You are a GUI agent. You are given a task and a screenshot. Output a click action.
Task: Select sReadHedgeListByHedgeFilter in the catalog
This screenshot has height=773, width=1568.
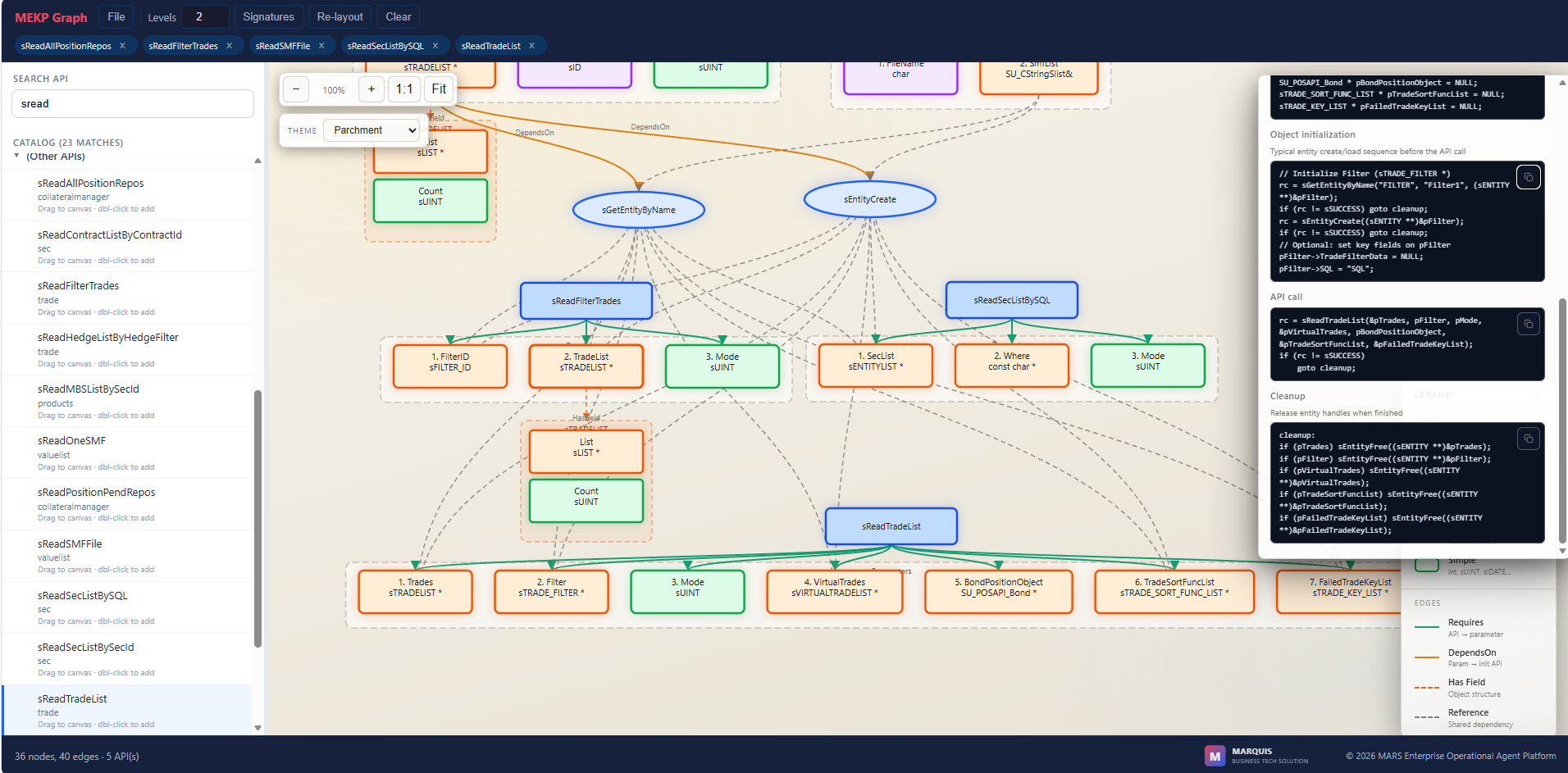click(x=127, y=350)
